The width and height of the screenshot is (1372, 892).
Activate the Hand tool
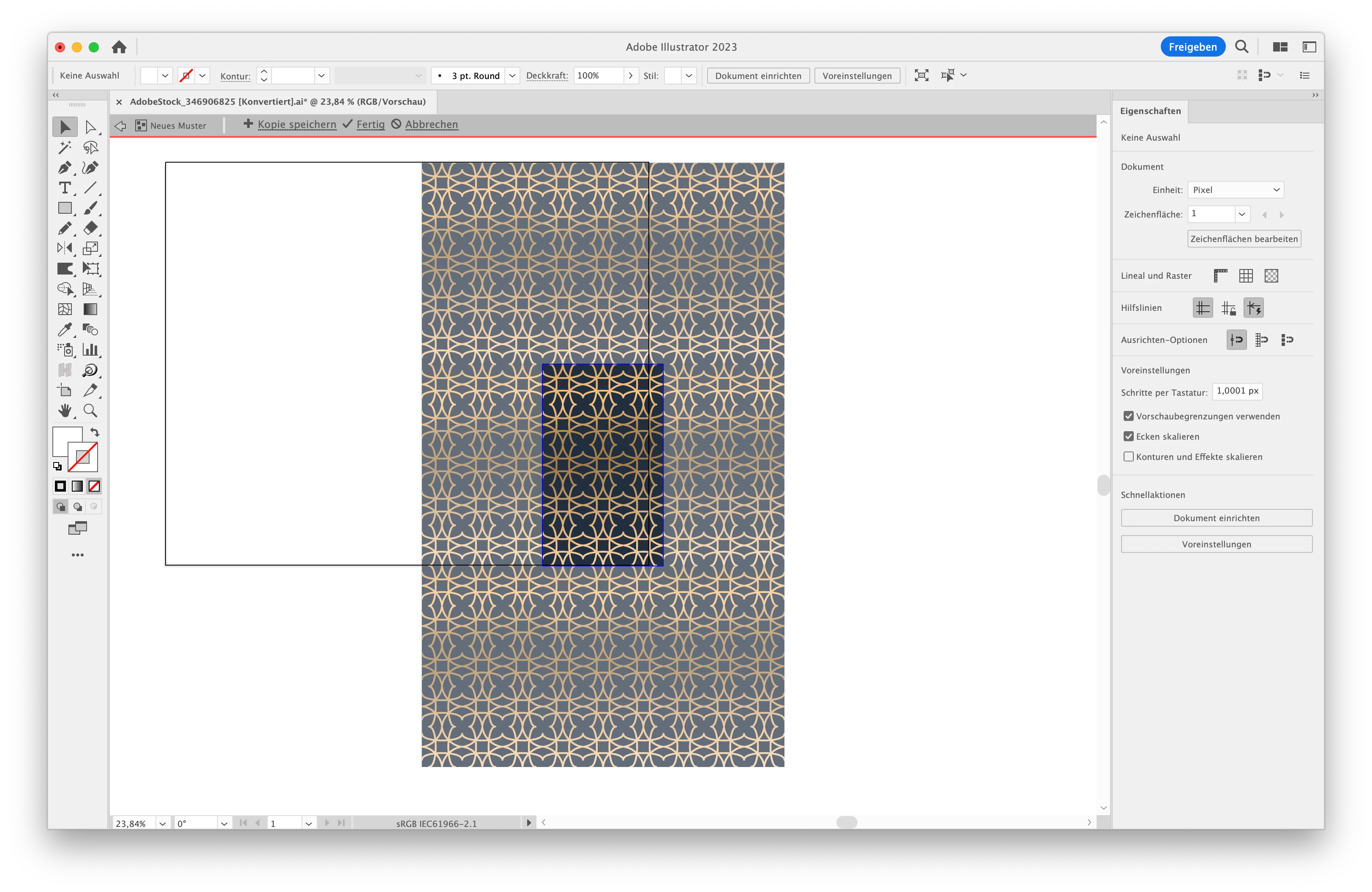tap(65, 410)
